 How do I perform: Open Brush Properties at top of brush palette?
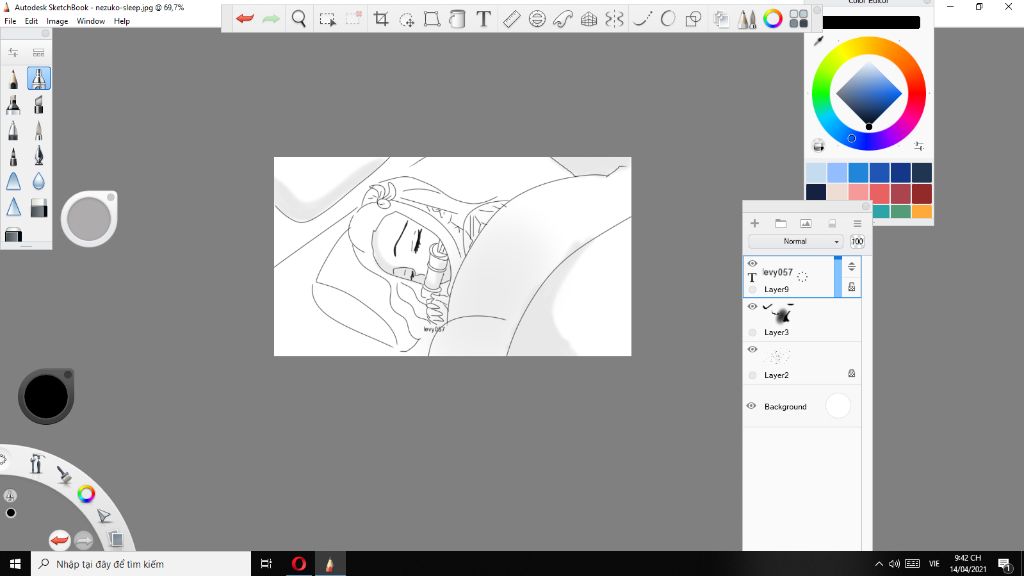pyautogui.click(x=13, y=52)
